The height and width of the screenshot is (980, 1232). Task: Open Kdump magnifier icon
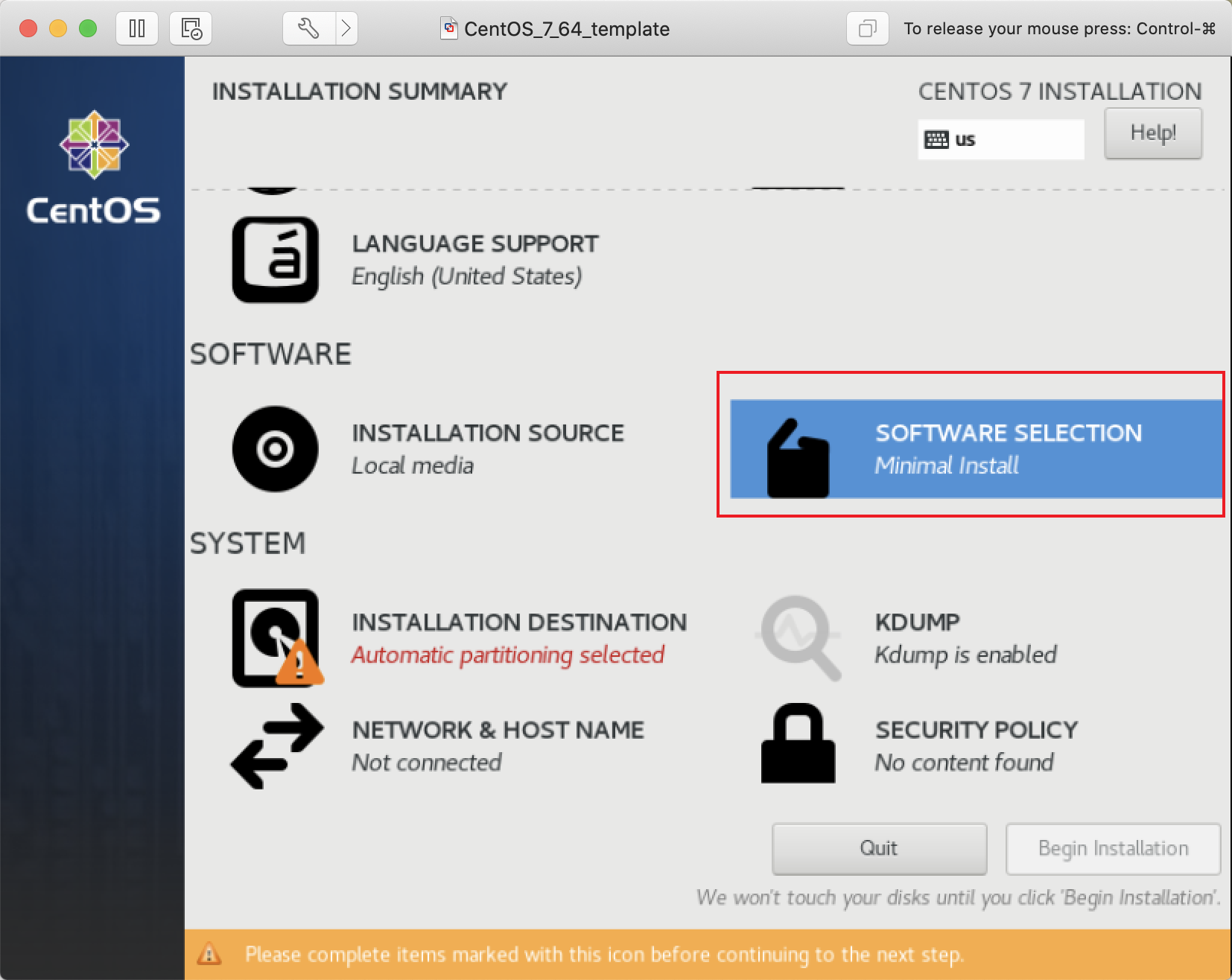click(x=798, y=638)
